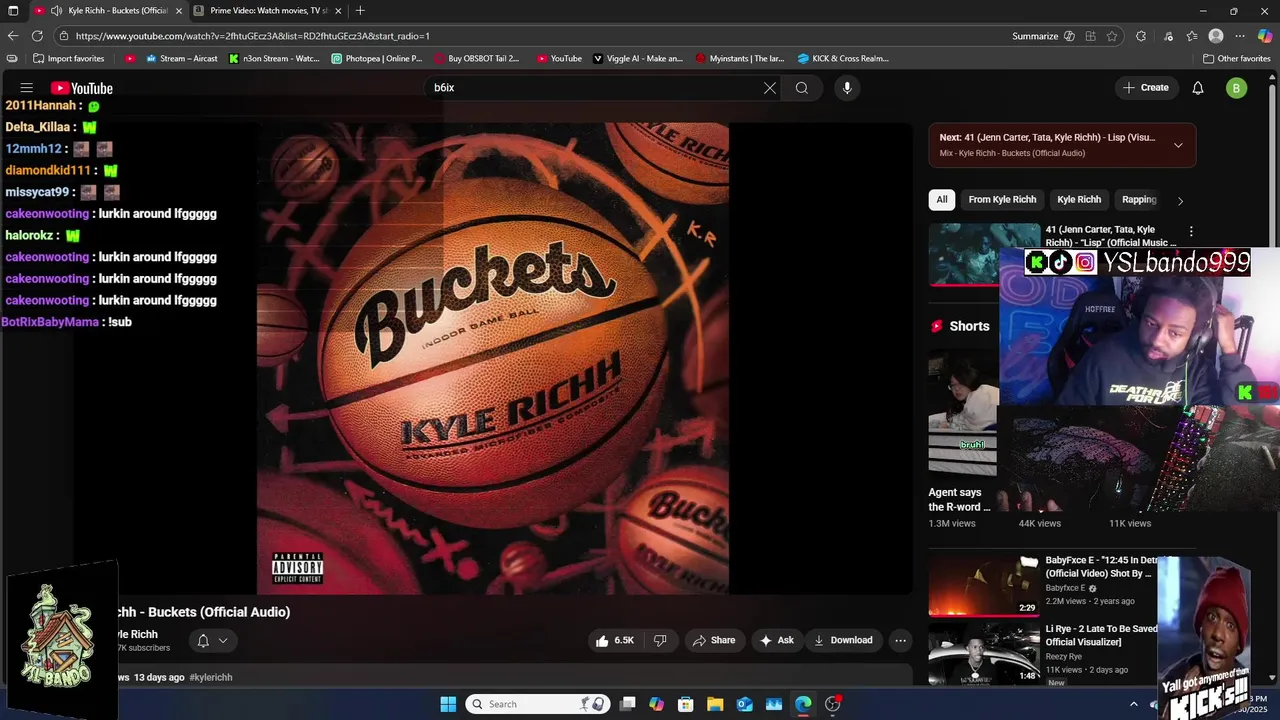Click the Windows taskbar Search box
The width and height of the screenshot is (1280, 720).
tap(538, 704)
